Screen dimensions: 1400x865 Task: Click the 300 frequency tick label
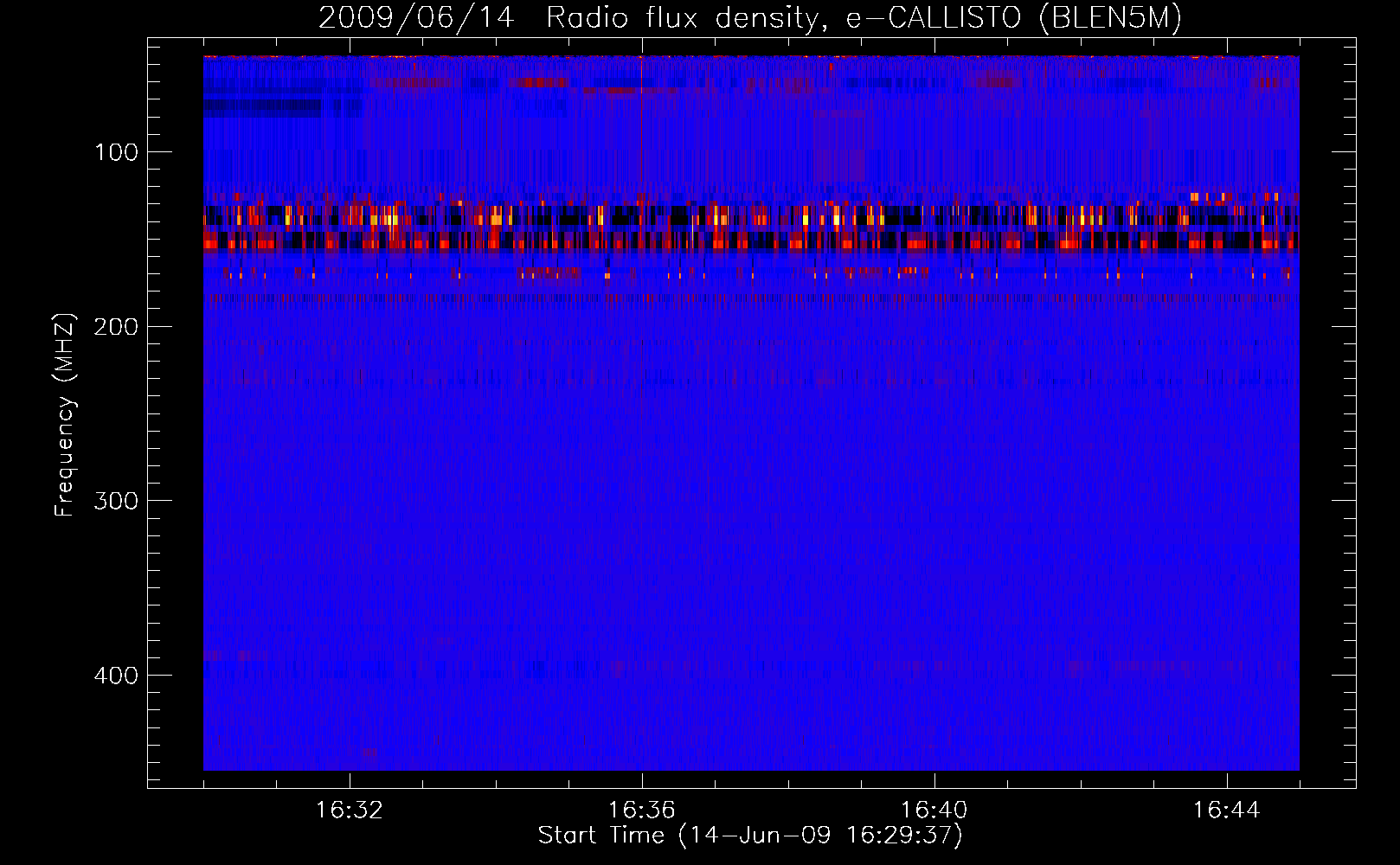coord(116,501)
